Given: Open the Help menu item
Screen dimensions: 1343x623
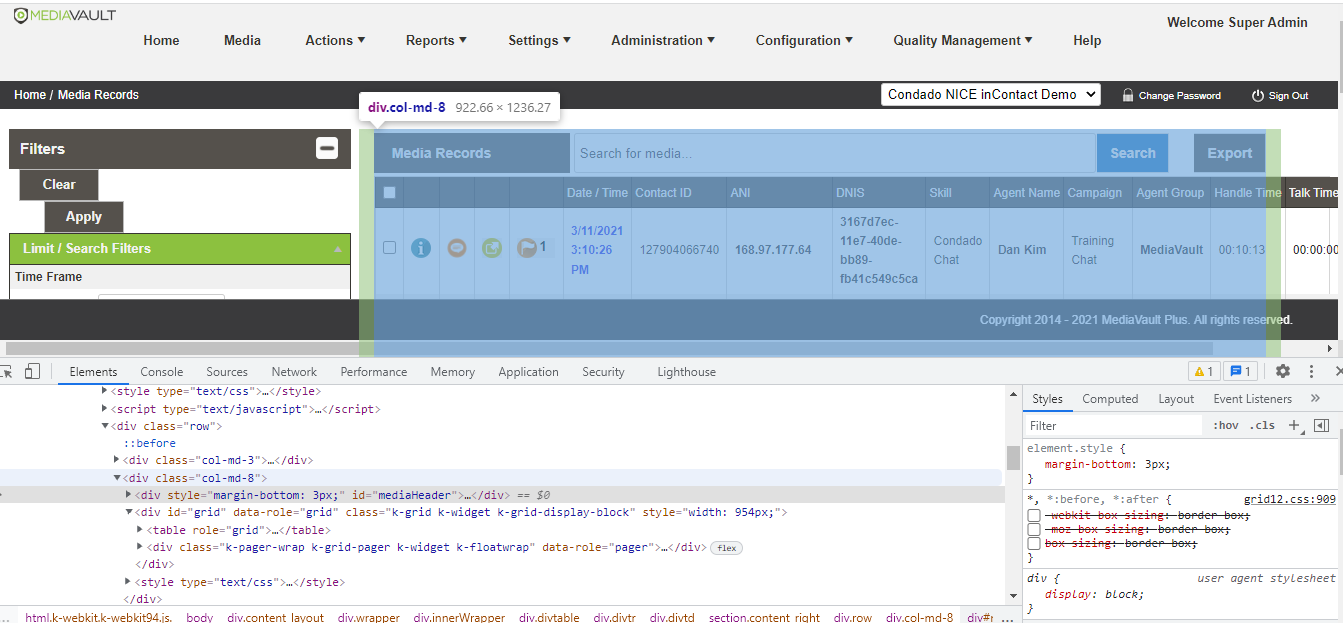Looking at the screenshot, I should [x=1087, y=40].
